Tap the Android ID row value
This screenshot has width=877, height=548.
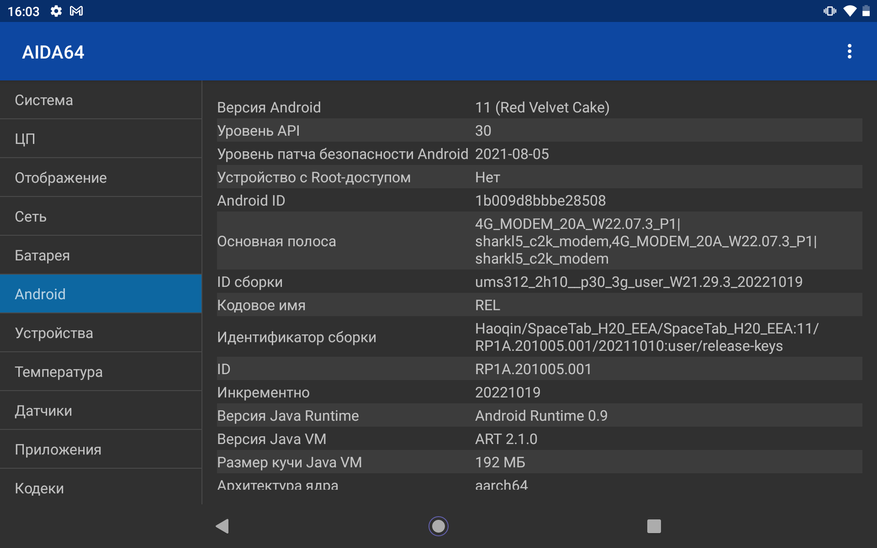pyautogui.click(x=540, y=201)
